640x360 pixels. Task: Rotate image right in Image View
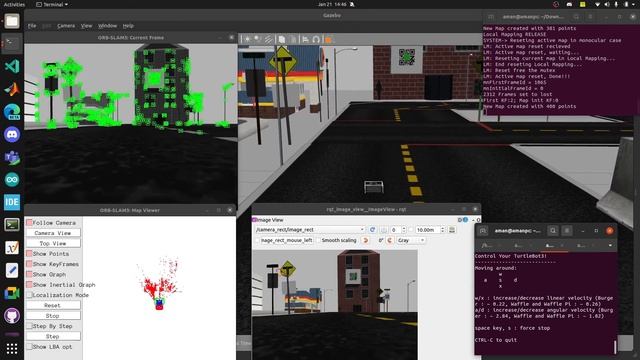coord(389,240)
